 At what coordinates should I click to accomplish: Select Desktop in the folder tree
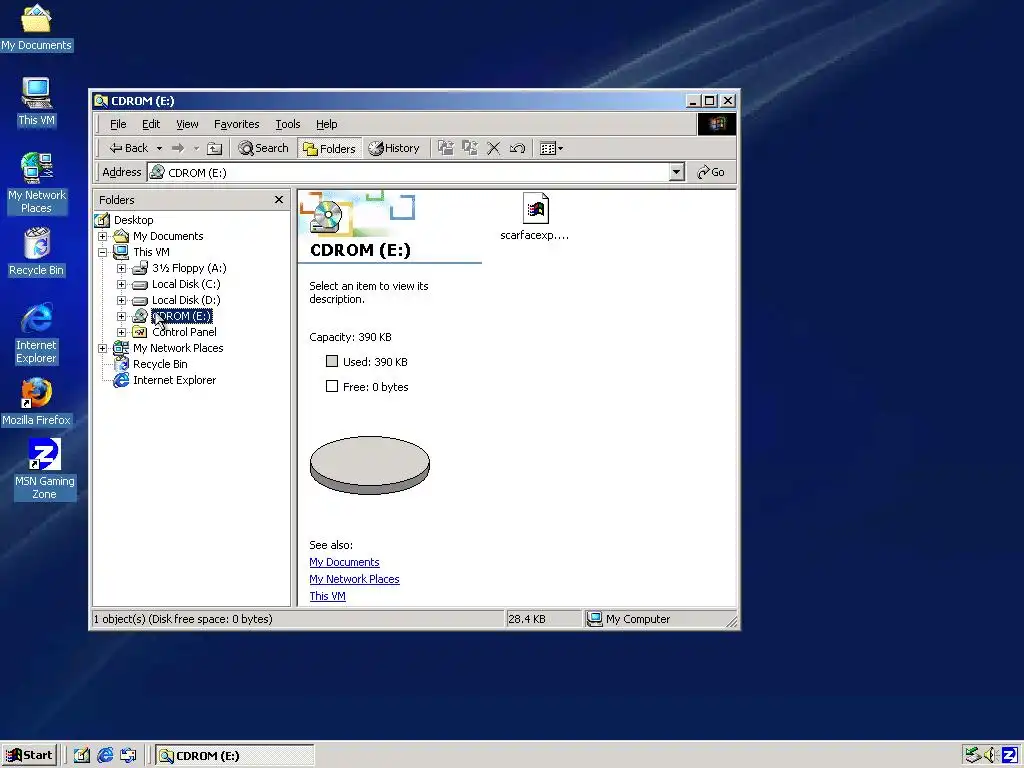133,220
